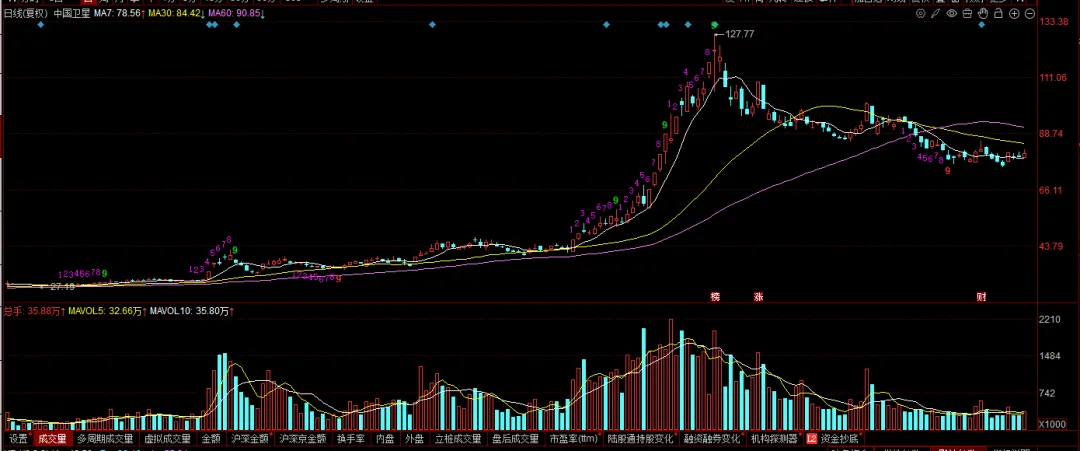Switch to 内盘 tab
This screenshot has width=1080, height=451.
[384, 438]
